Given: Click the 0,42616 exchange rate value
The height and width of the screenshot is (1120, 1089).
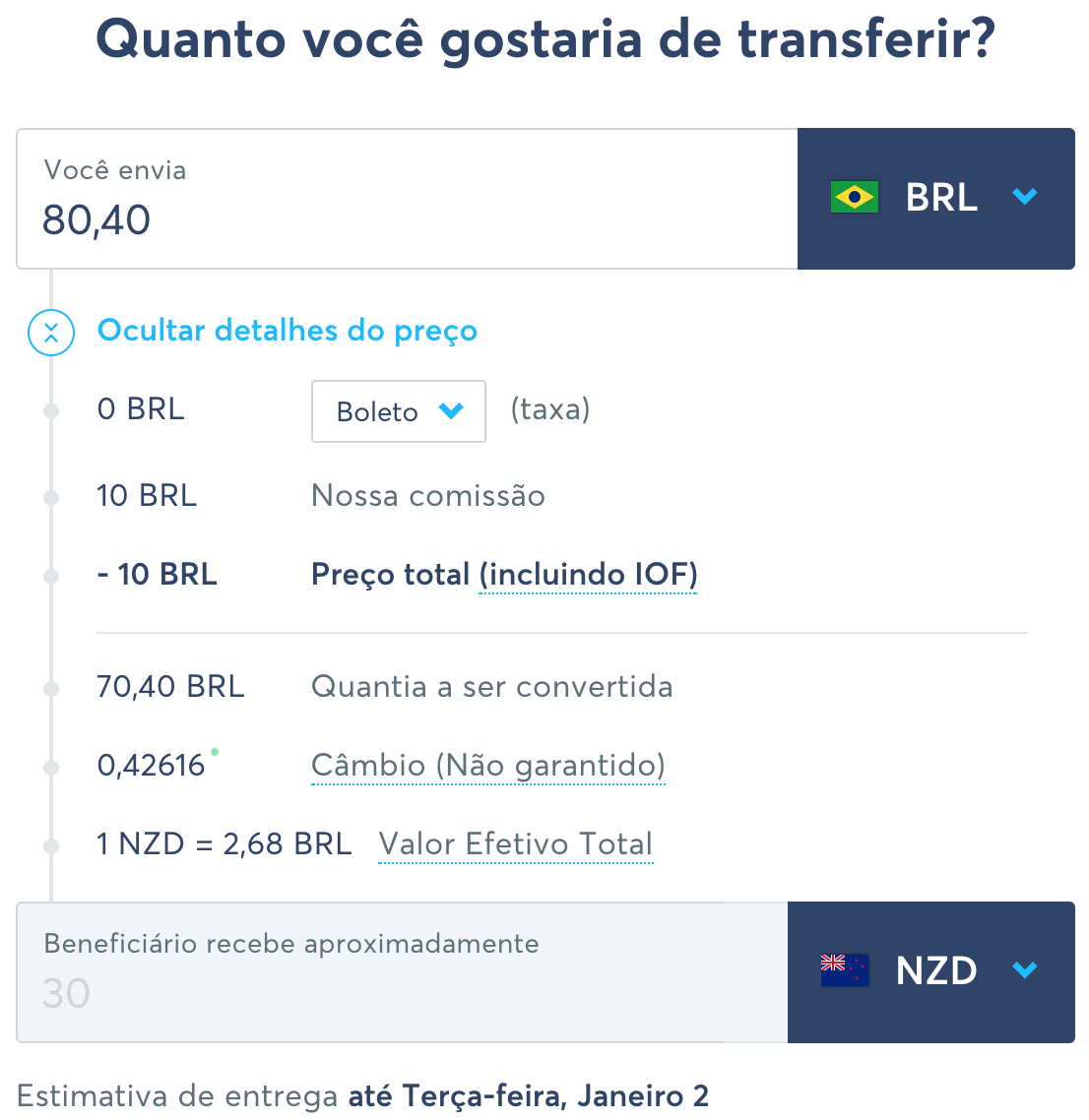Looking at the screenshot, I should point(151,766).
